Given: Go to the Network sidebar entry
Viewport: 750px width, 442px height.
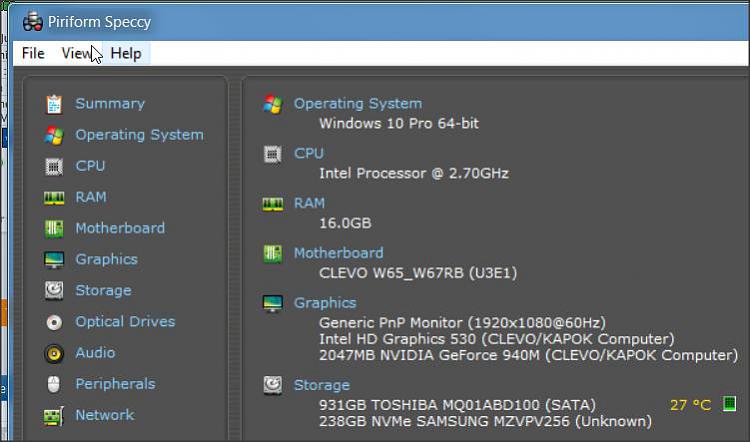Looking at the screenshot, I should (105, 415).
